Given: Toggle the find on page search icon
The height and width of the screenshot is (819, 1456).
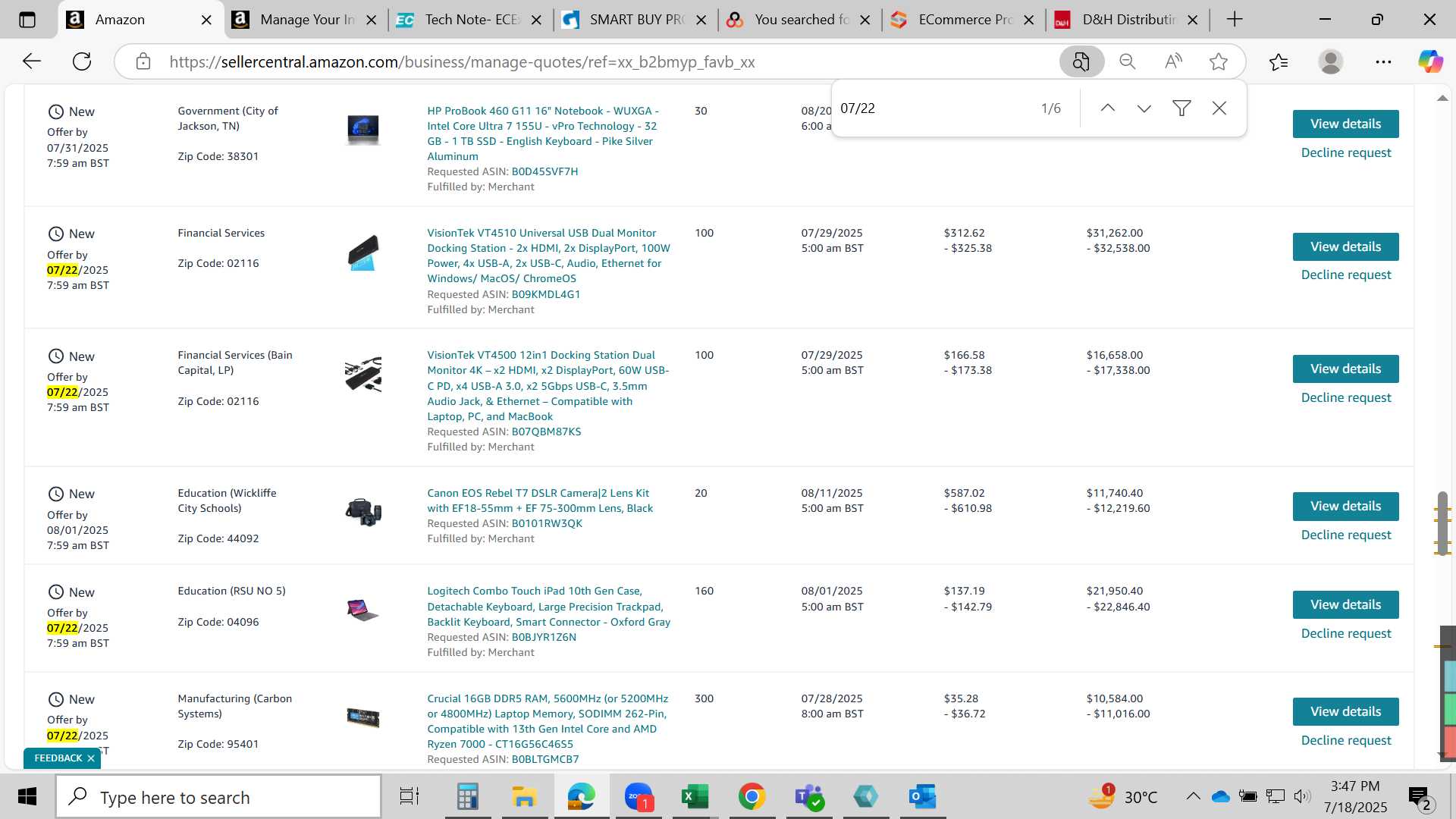Looking at the screenshot, I should pos(1081,61).
